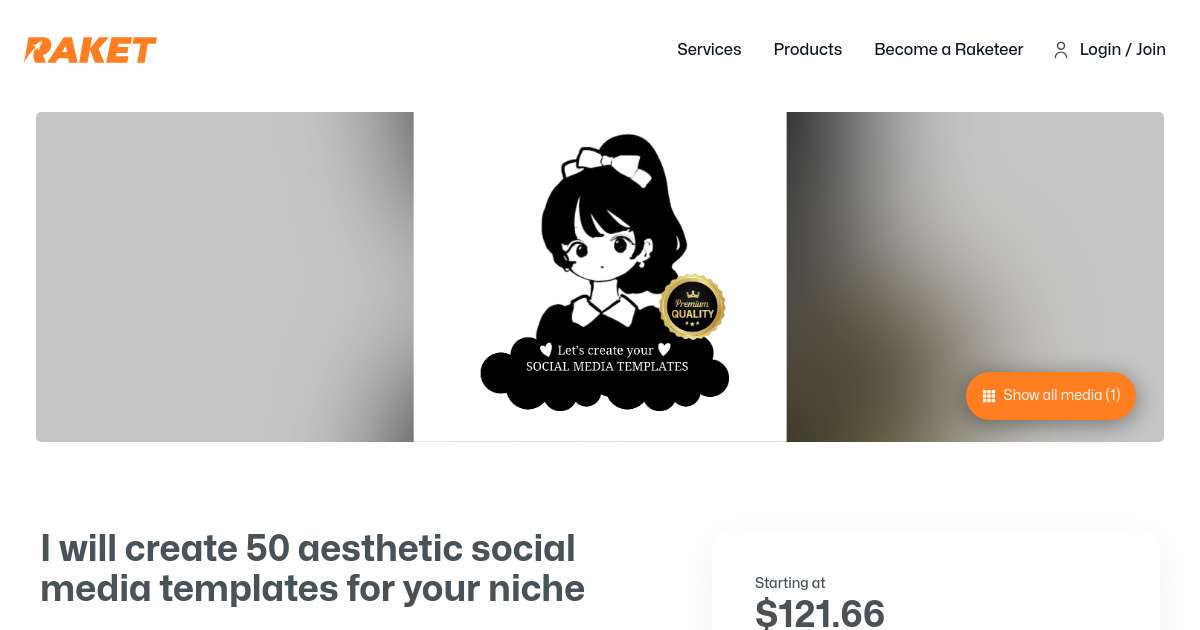Image resolution: width=1200 pixels, height=630 pixels.
Task: Click the $121.66 starting price
Action: pos(819,611)
